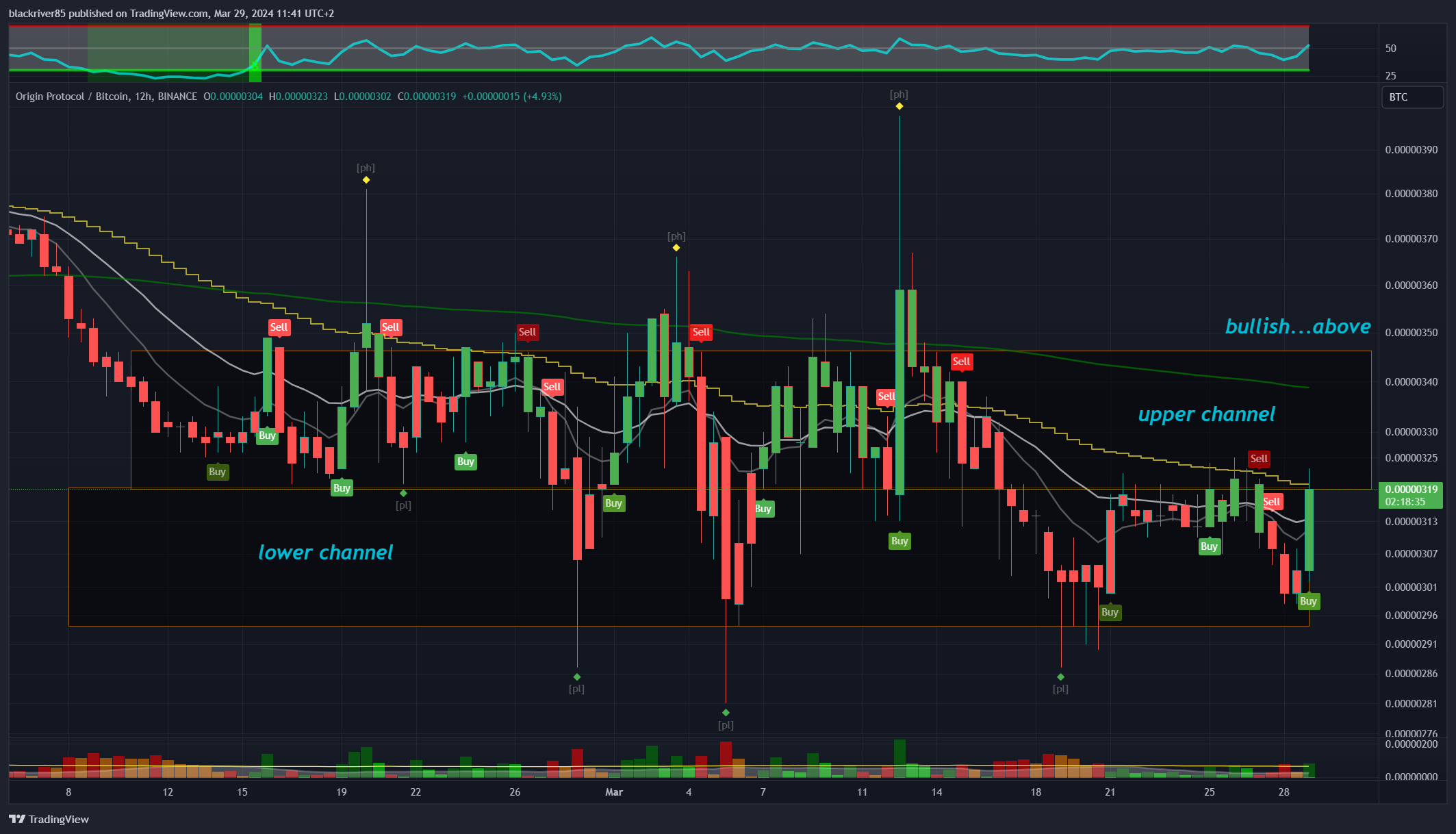Click the 0.00000380 price axis label
This screenshot has height=834, width=1456.
[1412, 194]
